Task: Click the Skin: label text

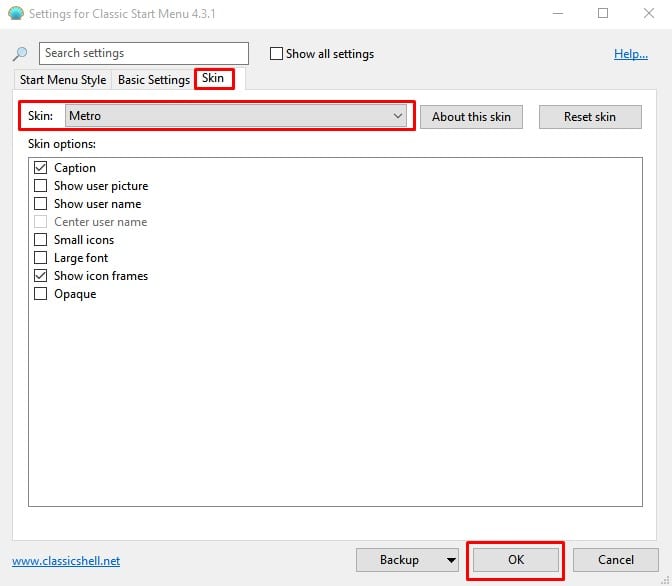Action: (40, 116)
